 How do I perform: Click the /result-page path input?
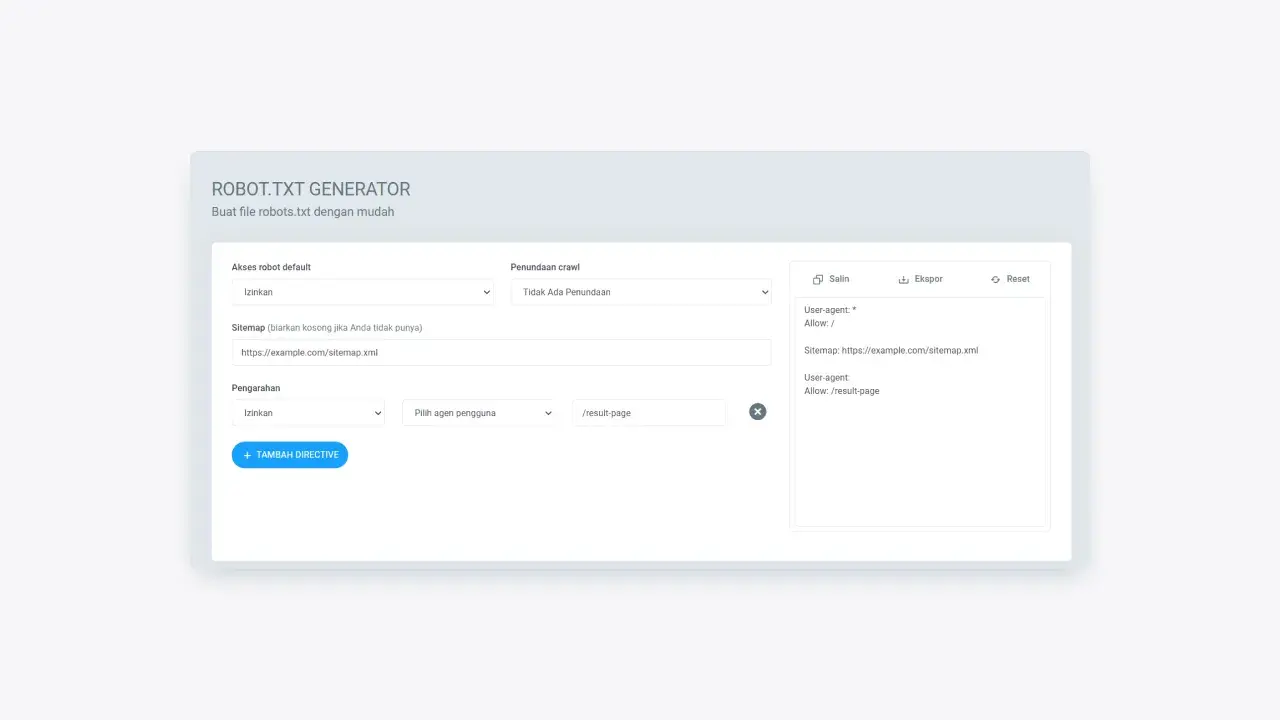tap(648, 413)
